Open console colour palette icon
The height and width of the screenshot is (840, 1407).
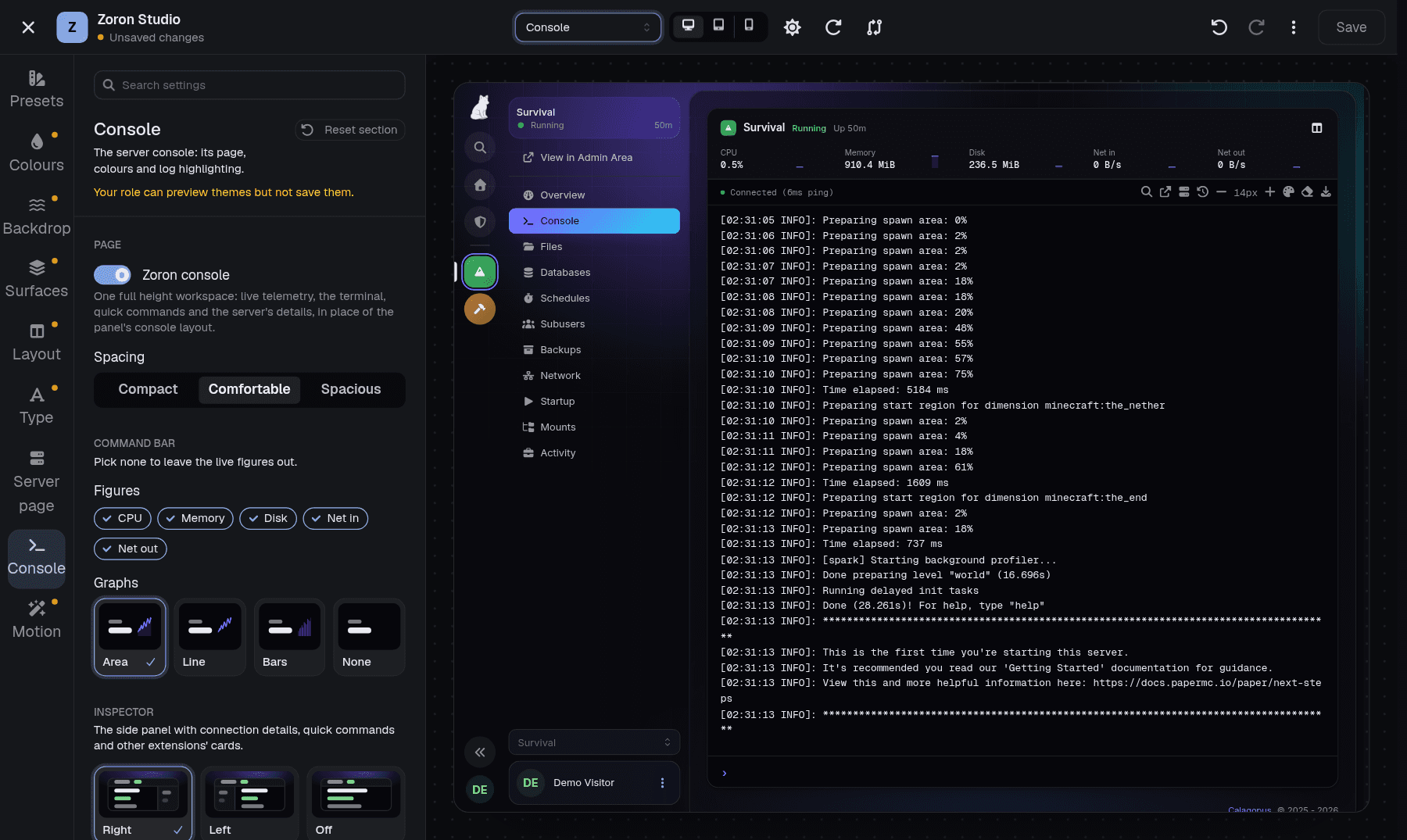click(1288, 192)
